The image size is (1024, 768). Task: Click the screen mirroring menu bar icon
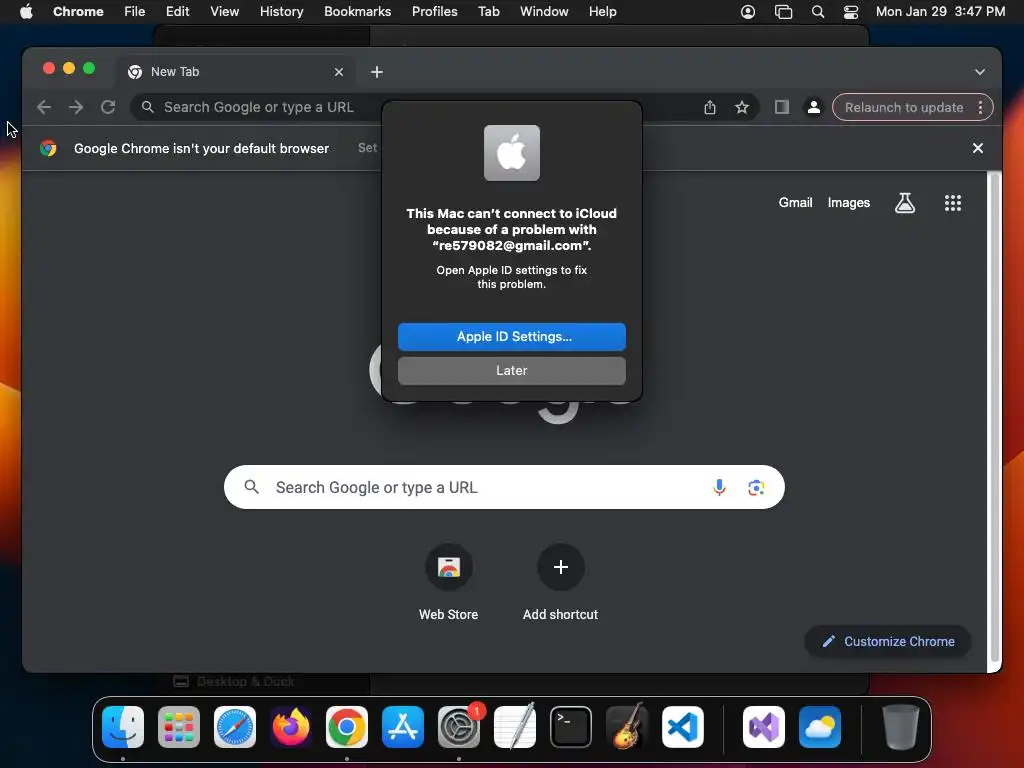(783, 12)
